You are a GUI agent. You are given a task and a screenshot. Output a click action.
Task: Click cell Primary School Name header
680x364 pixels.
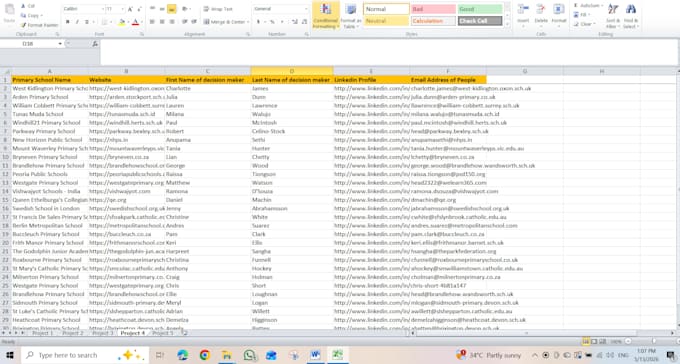(49, 80)
